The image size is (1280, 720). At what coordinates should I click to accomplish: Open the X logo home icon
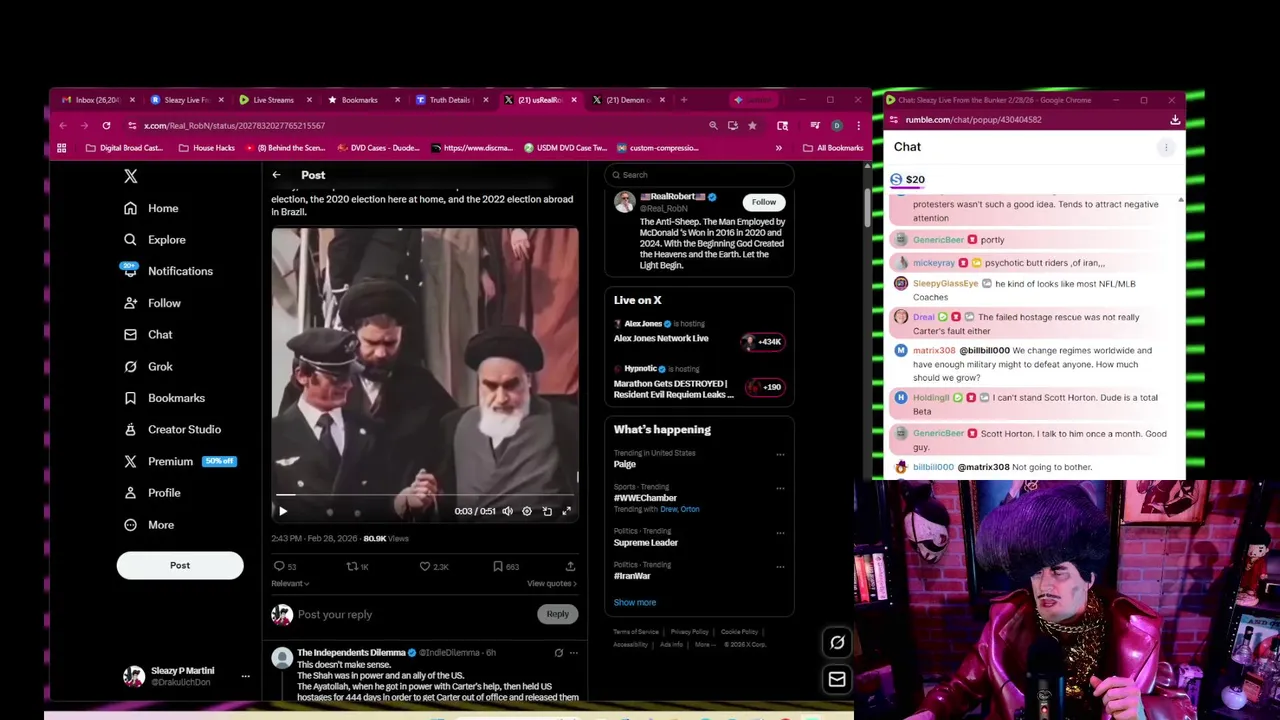pyautogui.click(x=130, y=176)
